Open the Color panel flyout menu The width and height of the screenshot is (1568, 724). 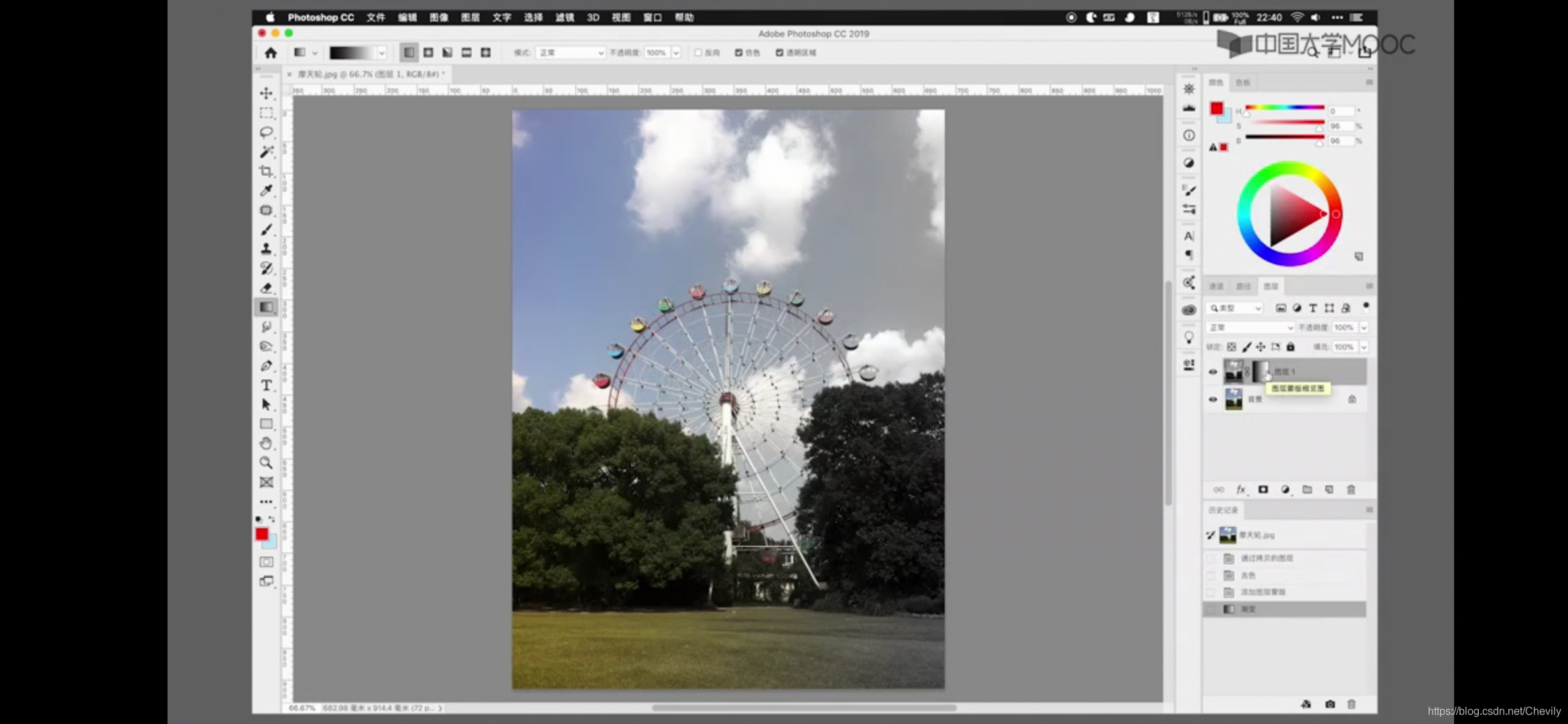coord(1369,82)
